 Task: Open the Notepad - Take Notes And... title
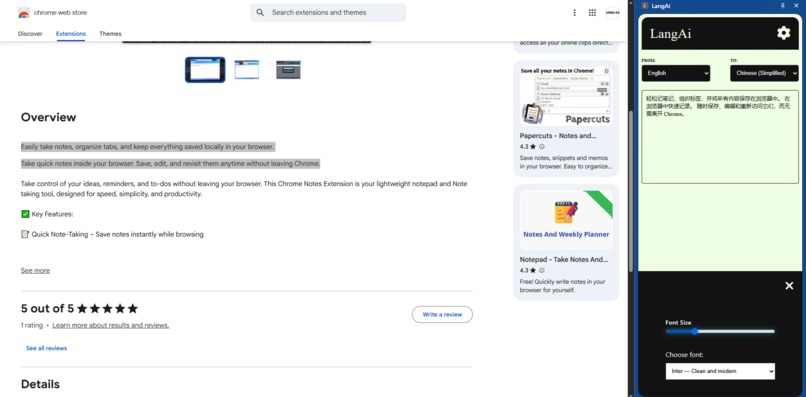[x=564, y=259]
